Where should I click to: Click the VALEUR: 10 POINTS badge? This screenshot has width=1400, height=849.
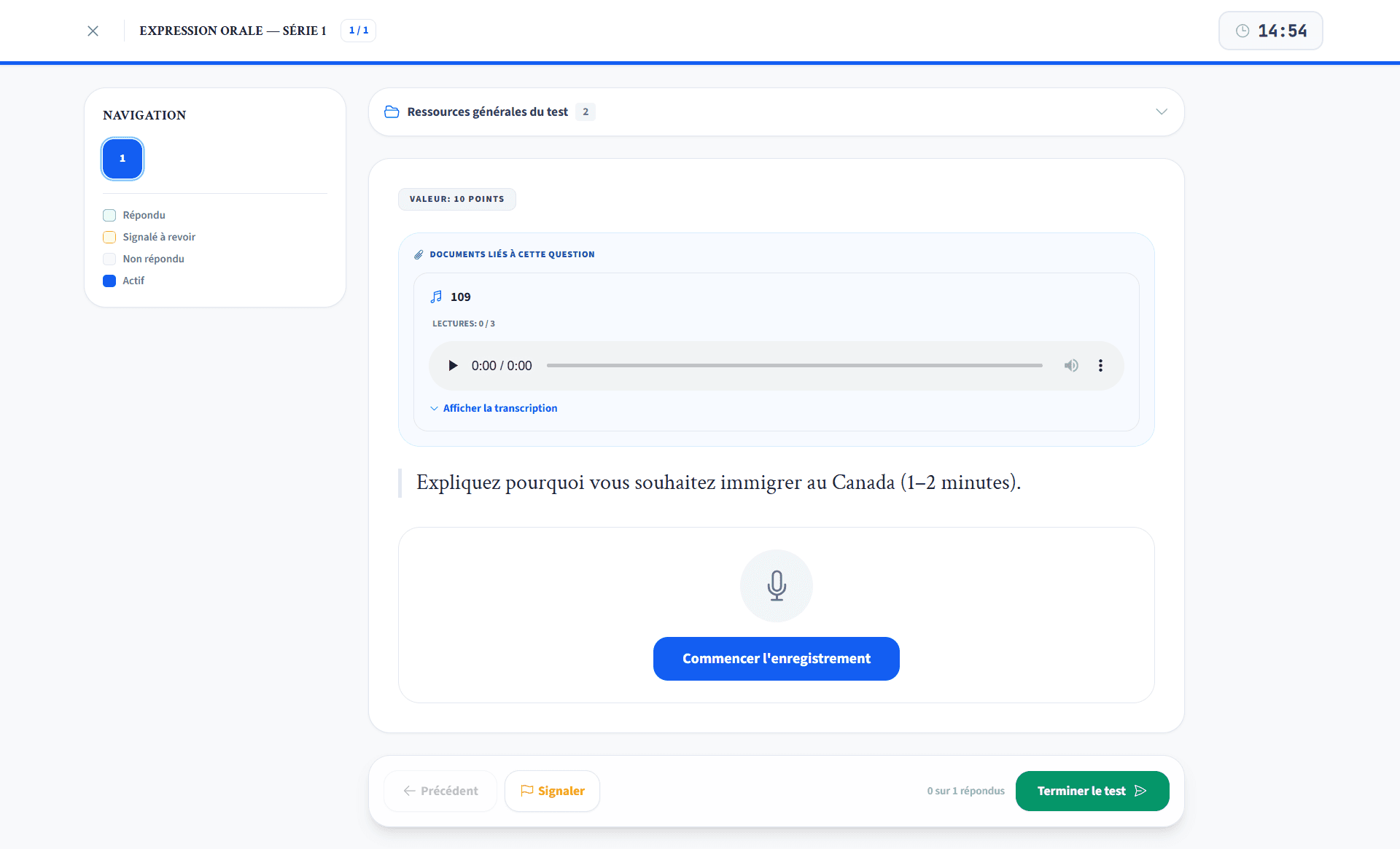457,199
